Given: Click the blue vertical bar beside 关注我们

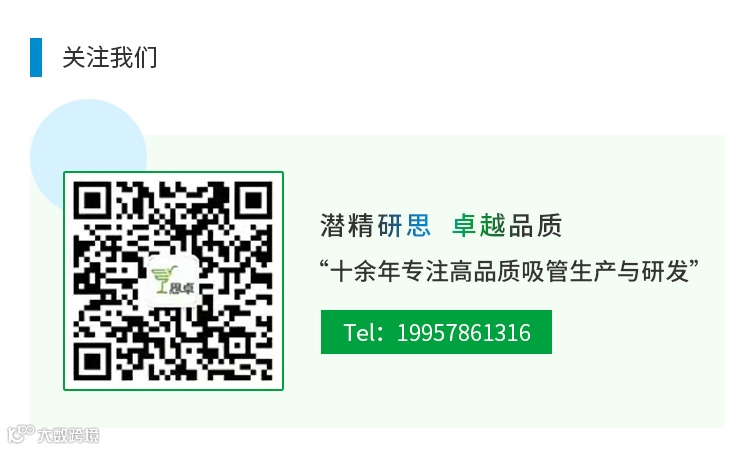Looking at the screenshot, I should tap(36, 57).
